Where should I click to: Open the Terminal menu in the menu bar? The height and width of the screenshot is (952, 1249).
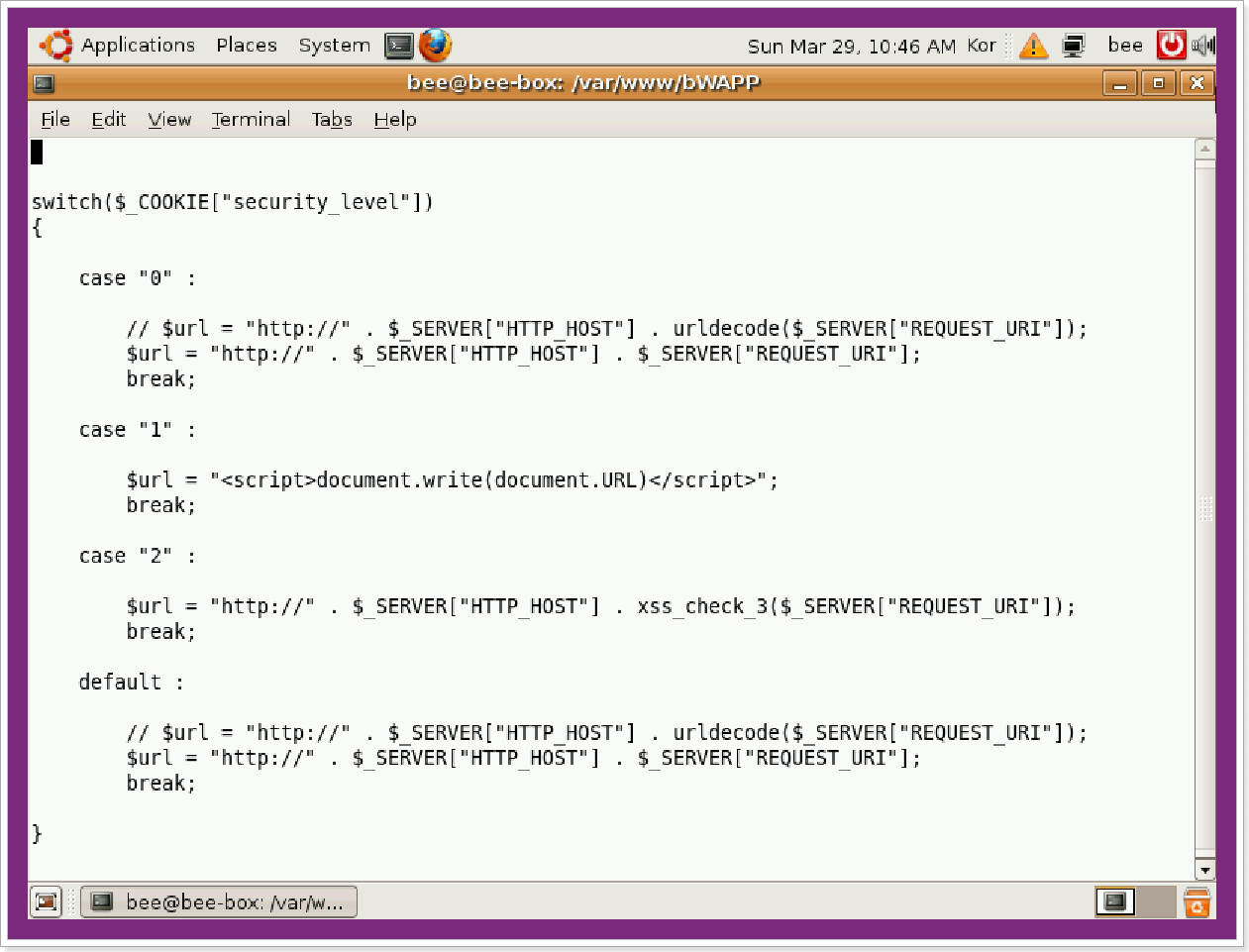click(x=251, y=120)
